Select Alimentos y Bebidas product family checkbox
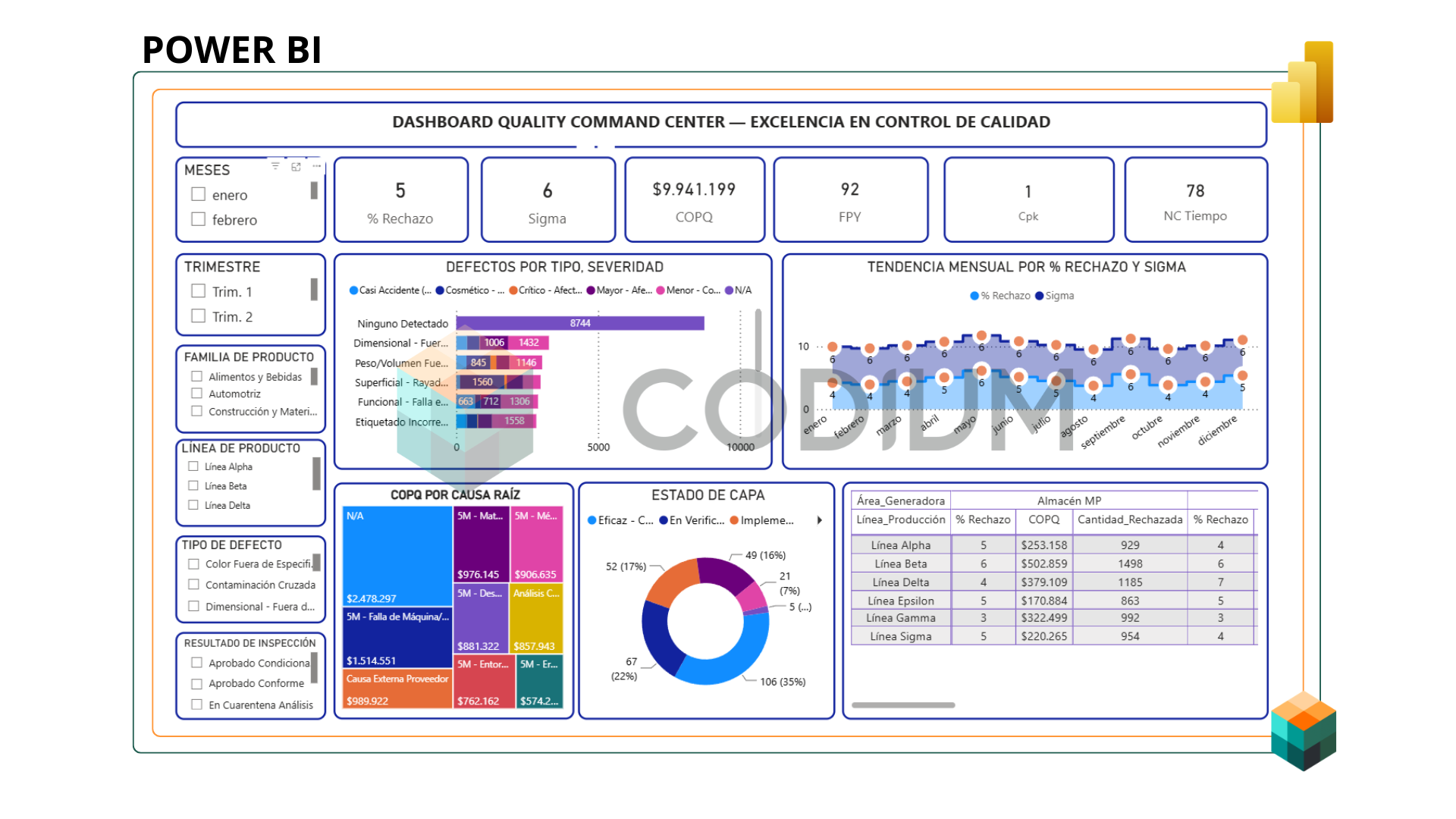The height and width of the screenshot is (819, 1456). tap(197, 376)
